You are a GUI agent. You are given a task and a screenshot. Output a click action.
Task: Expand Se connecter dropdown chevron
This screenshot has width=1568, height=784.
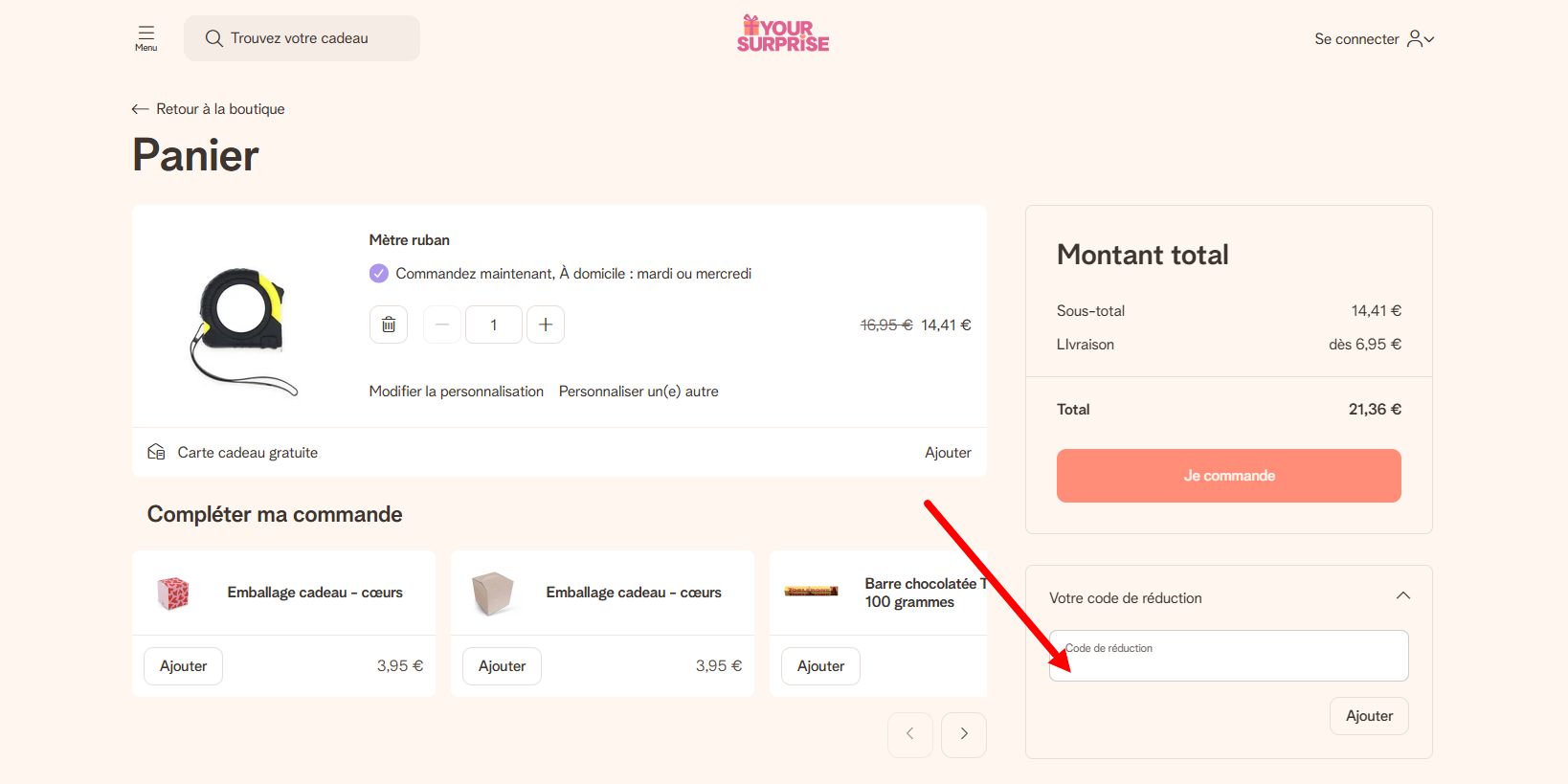click(x=1429, y=39)
